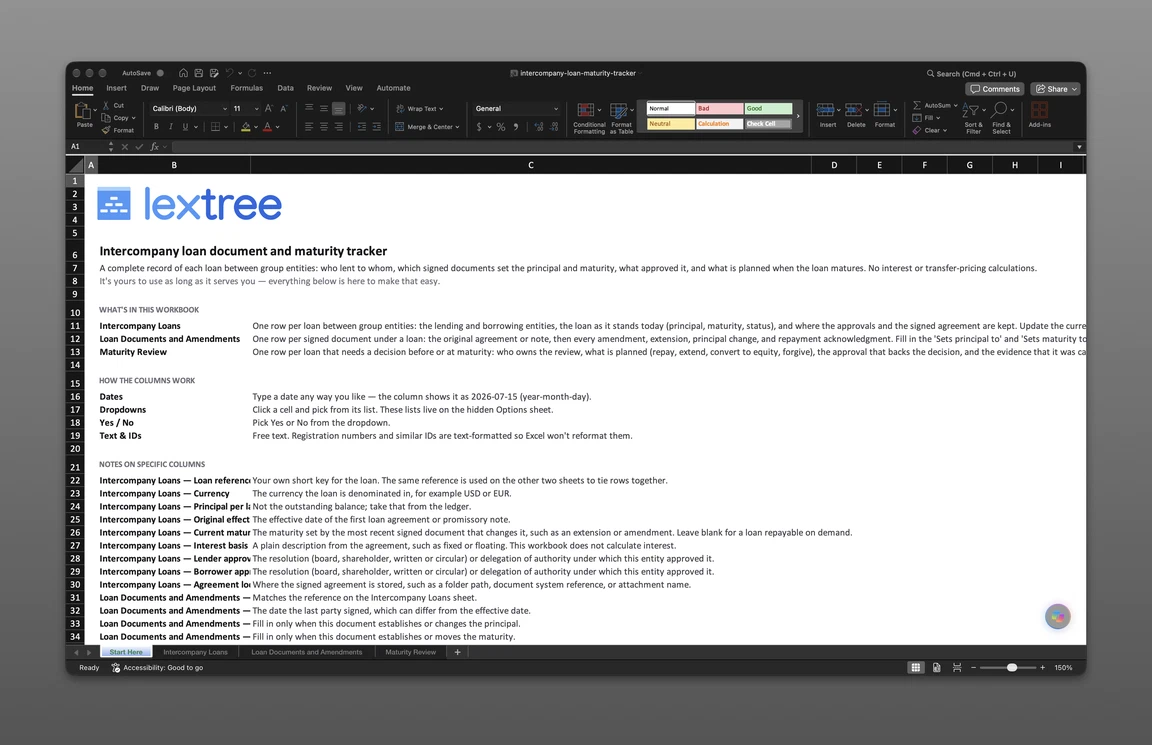Screen dimensions: 1152x745
Task: Click the Cut scissors icon
Action: coord(106,106)
